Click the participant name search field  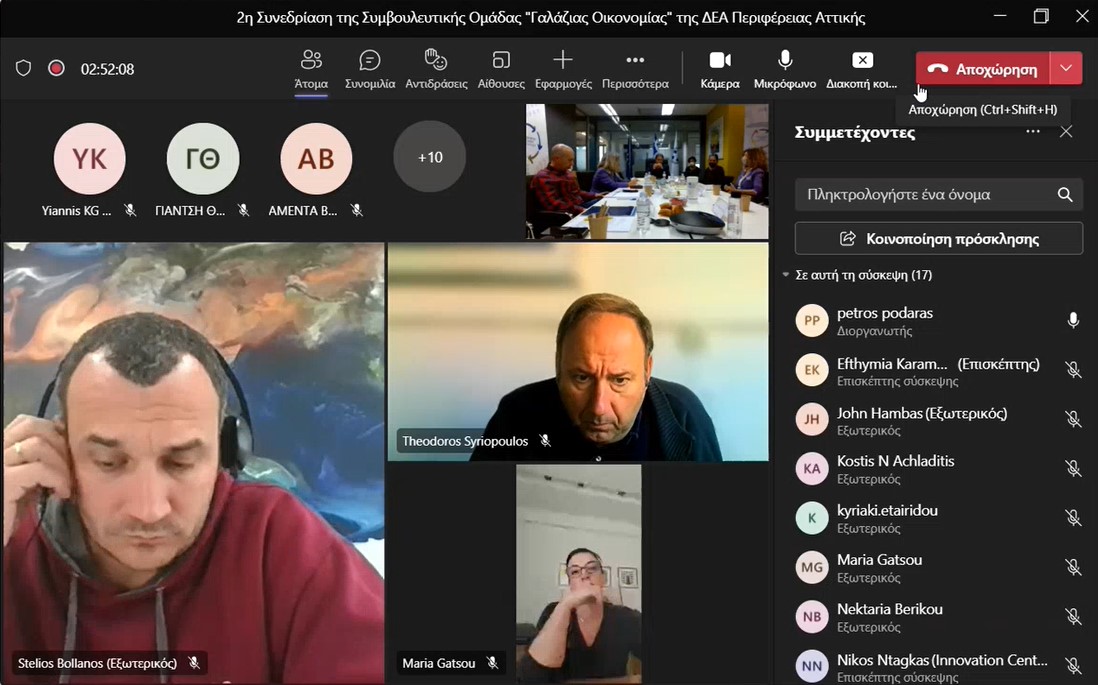pyautogui.click(x=925, y=195)
